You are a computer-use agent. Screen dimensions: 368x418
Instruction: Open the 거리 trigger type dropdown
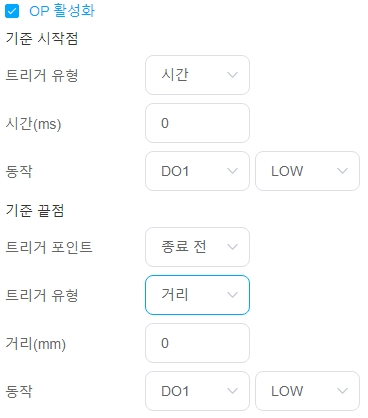pyautogui.click(x=197, y=295)
